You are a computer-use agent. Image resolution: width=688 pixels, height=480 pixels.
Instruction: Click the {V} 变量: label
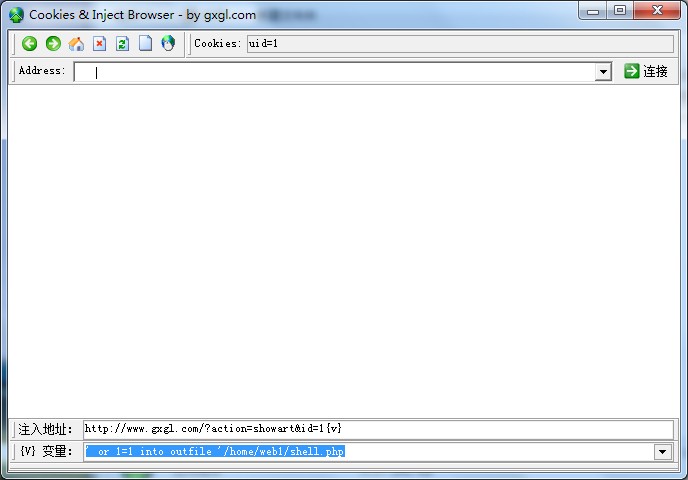pos(46,451)
